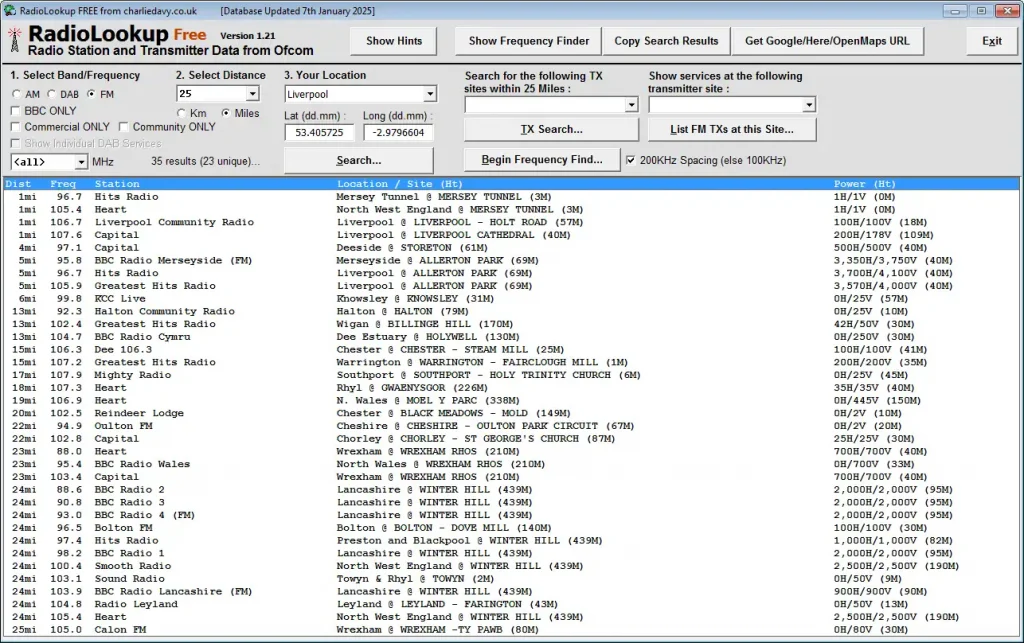1024x643 pixels.
Task: Click the Lat (dd.mm) input field
Action: 319,131
